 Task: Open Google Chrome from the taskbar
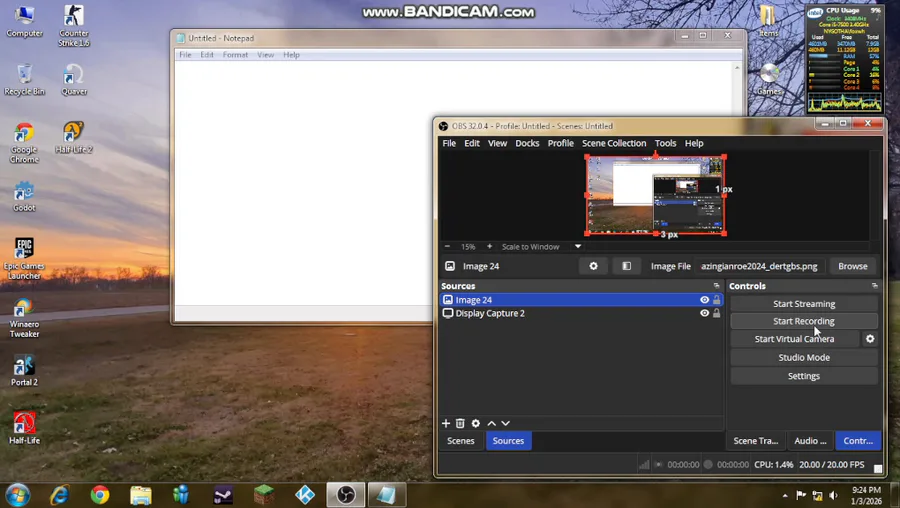[100, 495]
